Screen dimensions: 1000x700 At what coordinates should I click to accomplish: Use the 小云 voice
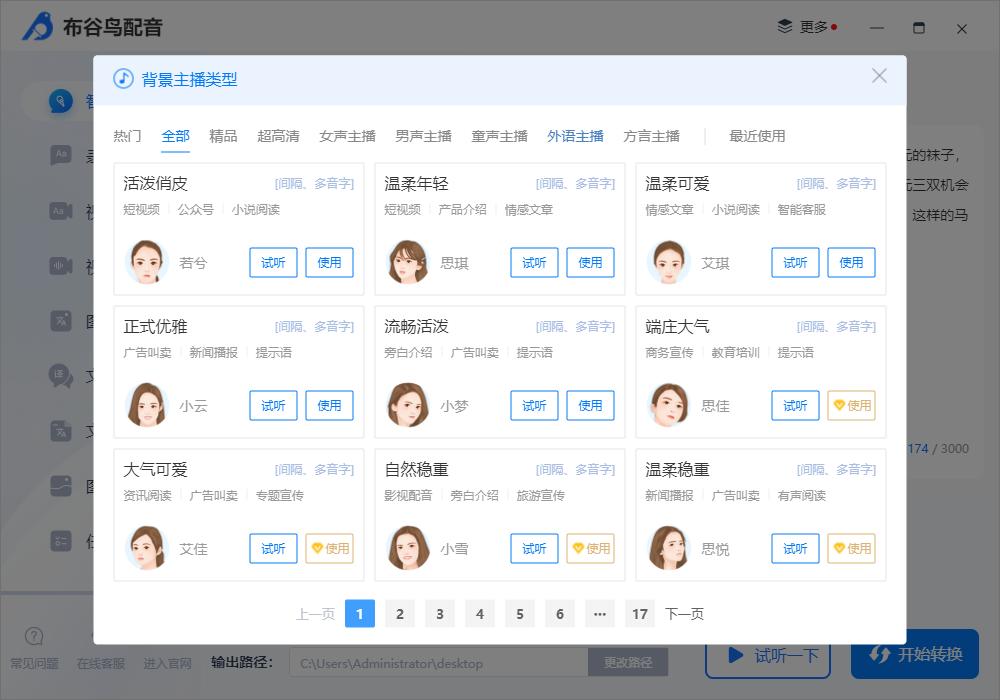pos(329,405)
